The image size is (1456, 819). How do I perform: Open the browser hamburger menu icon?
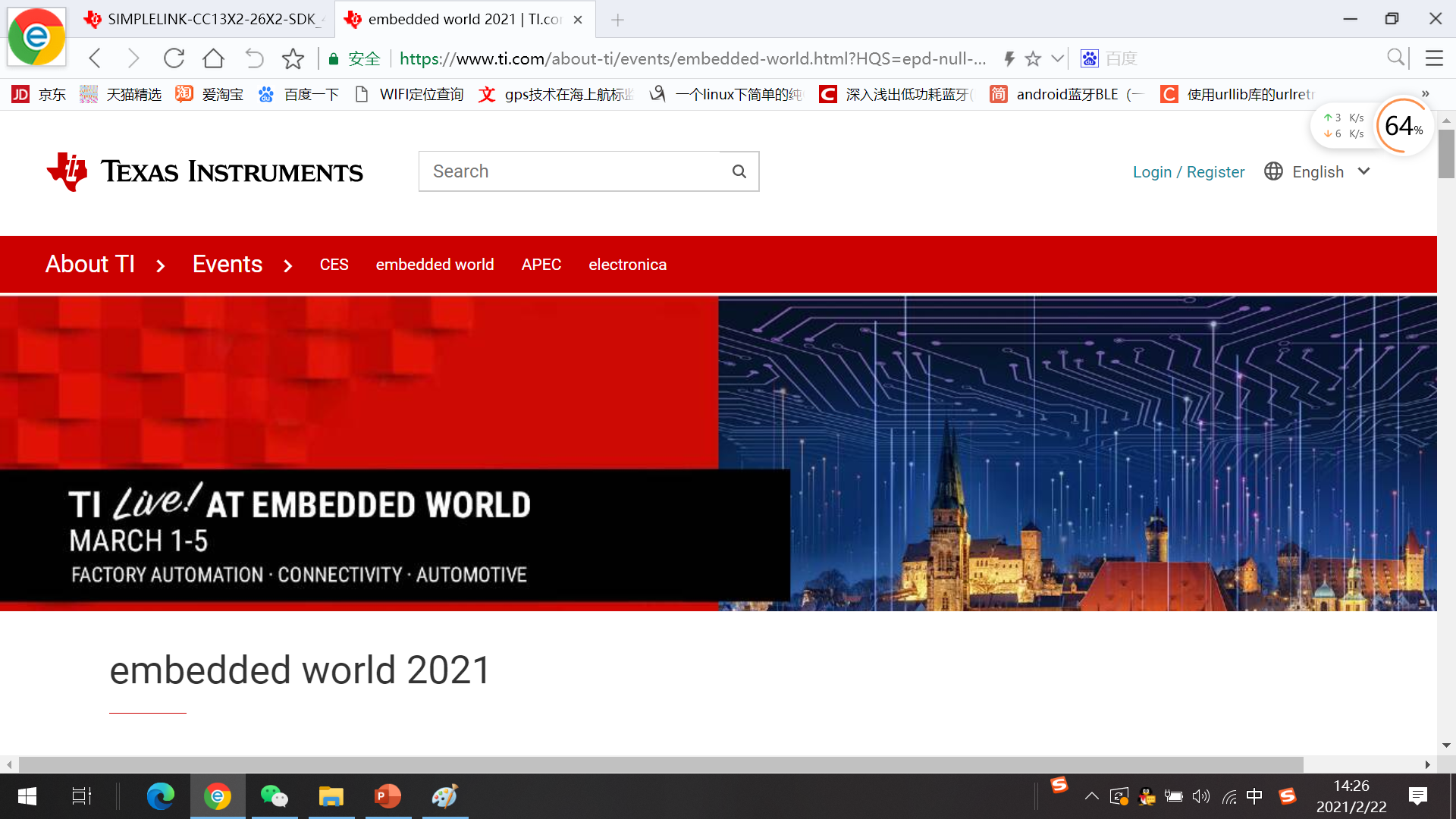(x=1434, y=58)
